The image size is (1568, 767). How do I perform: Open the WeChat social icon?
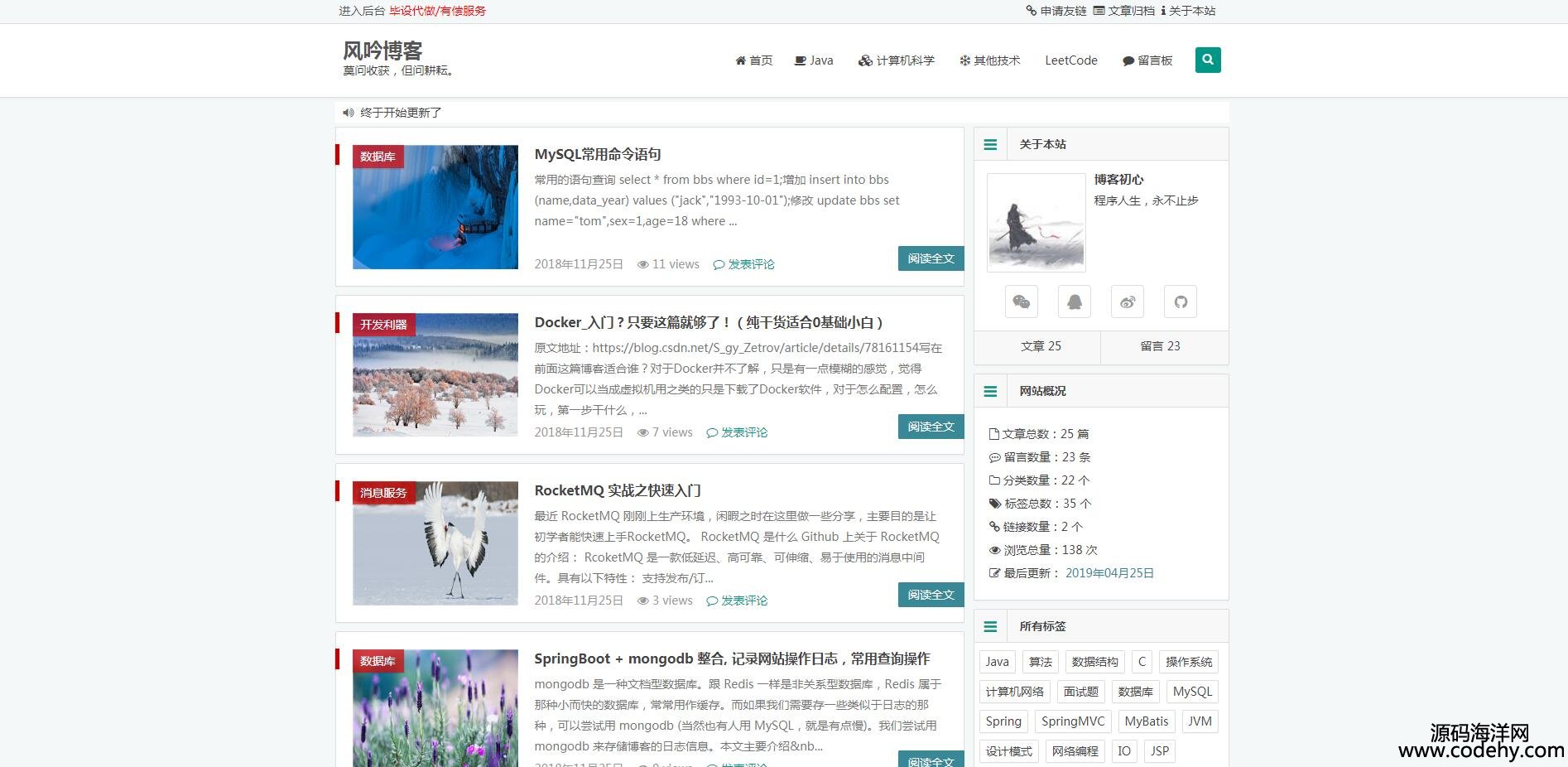point(1022,301)
